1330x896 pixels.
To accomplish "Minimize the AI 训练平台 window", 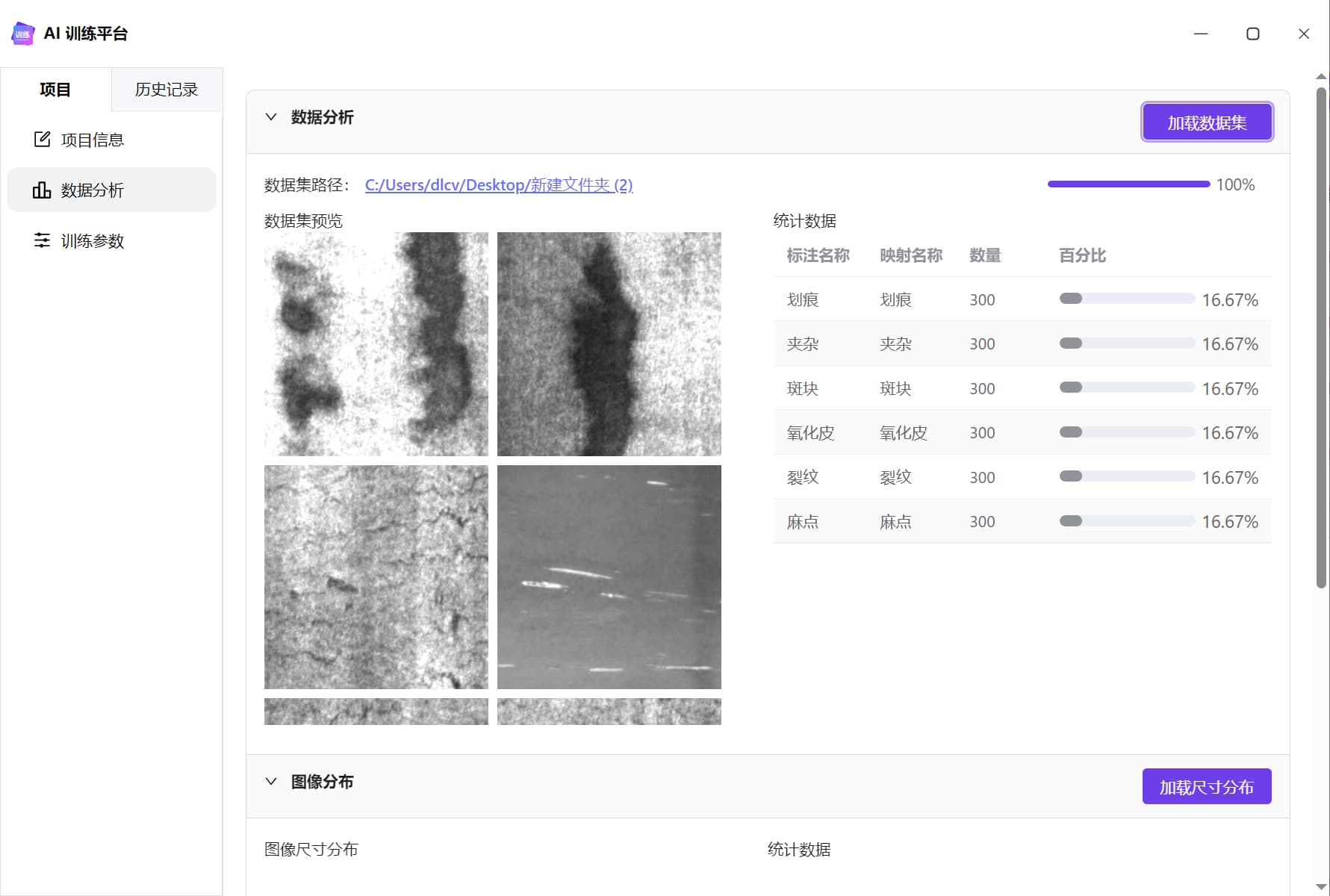I will (x=1201, y=34).
